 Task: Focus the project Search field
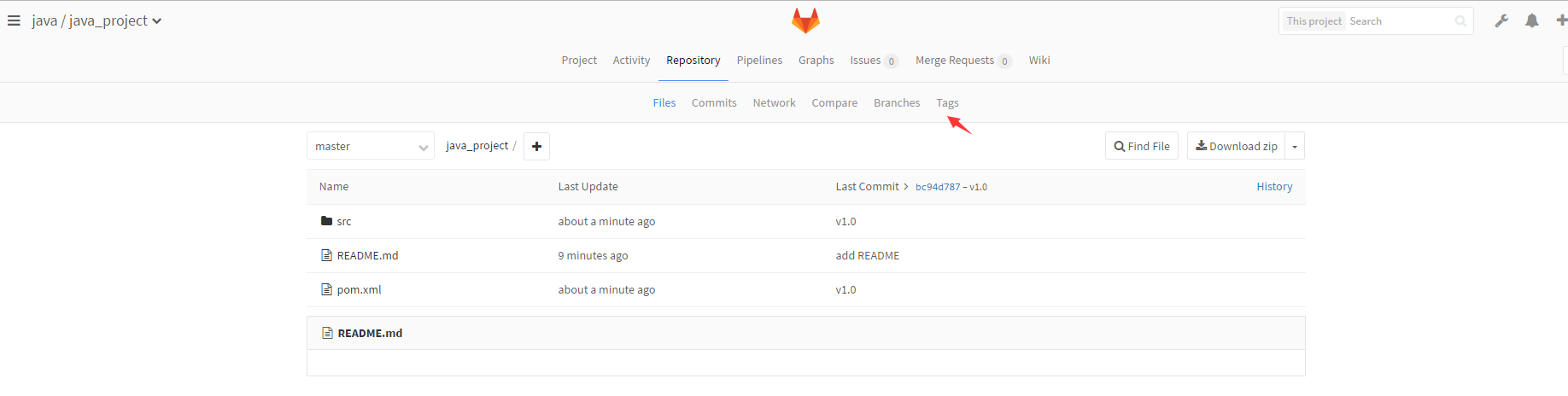point(1401,21)
